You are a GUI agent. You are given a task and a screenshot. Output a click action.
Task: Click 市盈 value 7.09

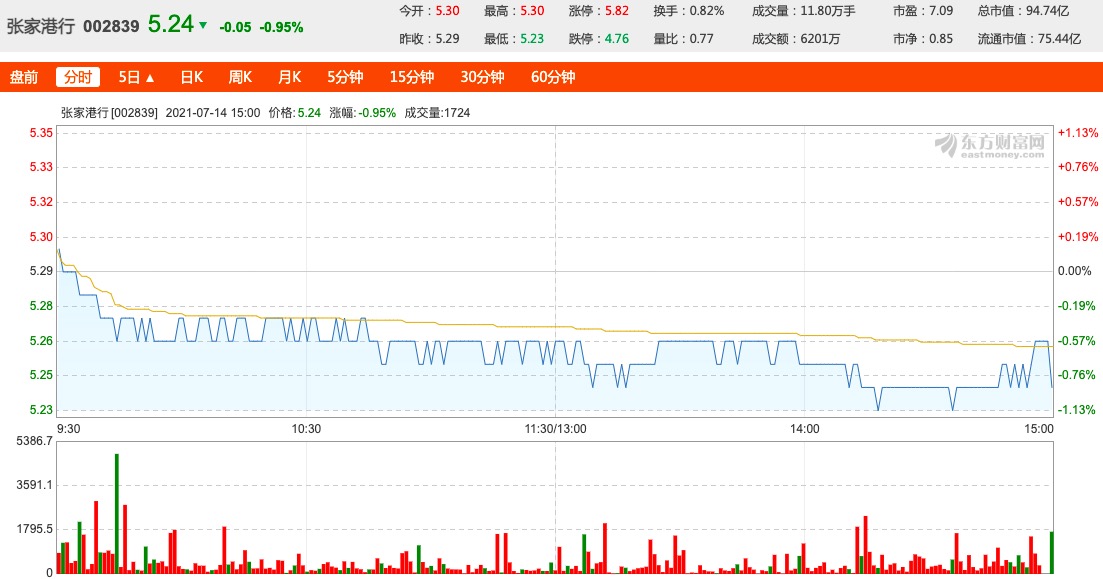tap(941, 11)
